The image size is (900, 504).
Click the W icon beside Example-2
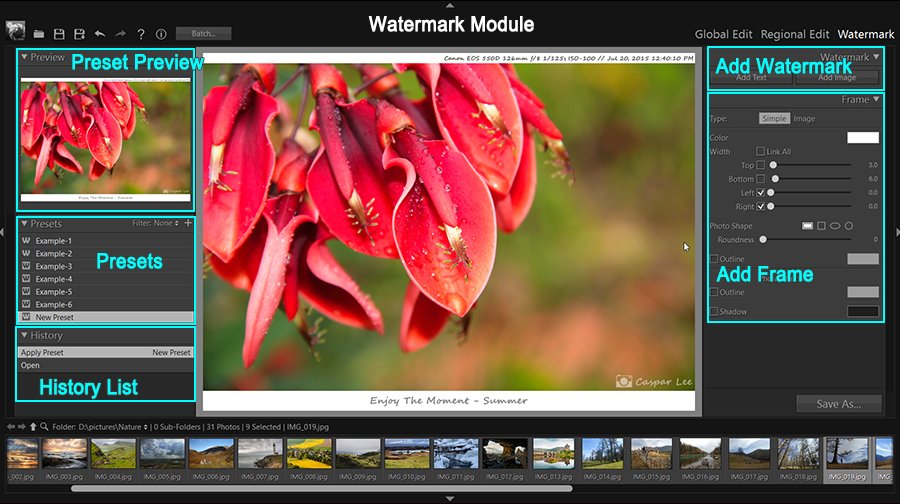pyautogui.click(x=26, y=253)
